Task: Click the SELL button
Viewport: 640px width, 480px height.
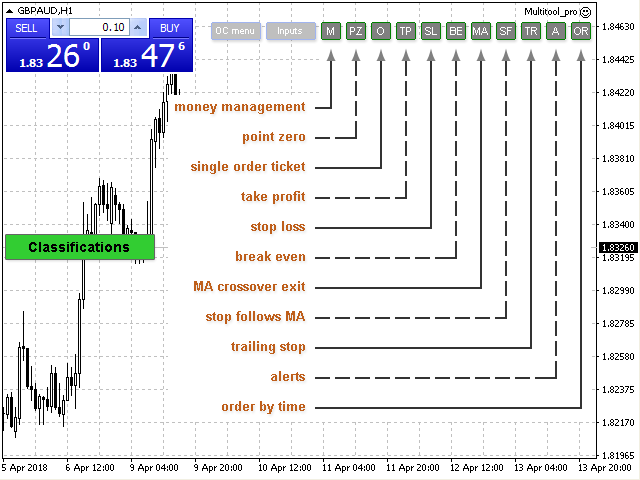Action: pos(27,28)
